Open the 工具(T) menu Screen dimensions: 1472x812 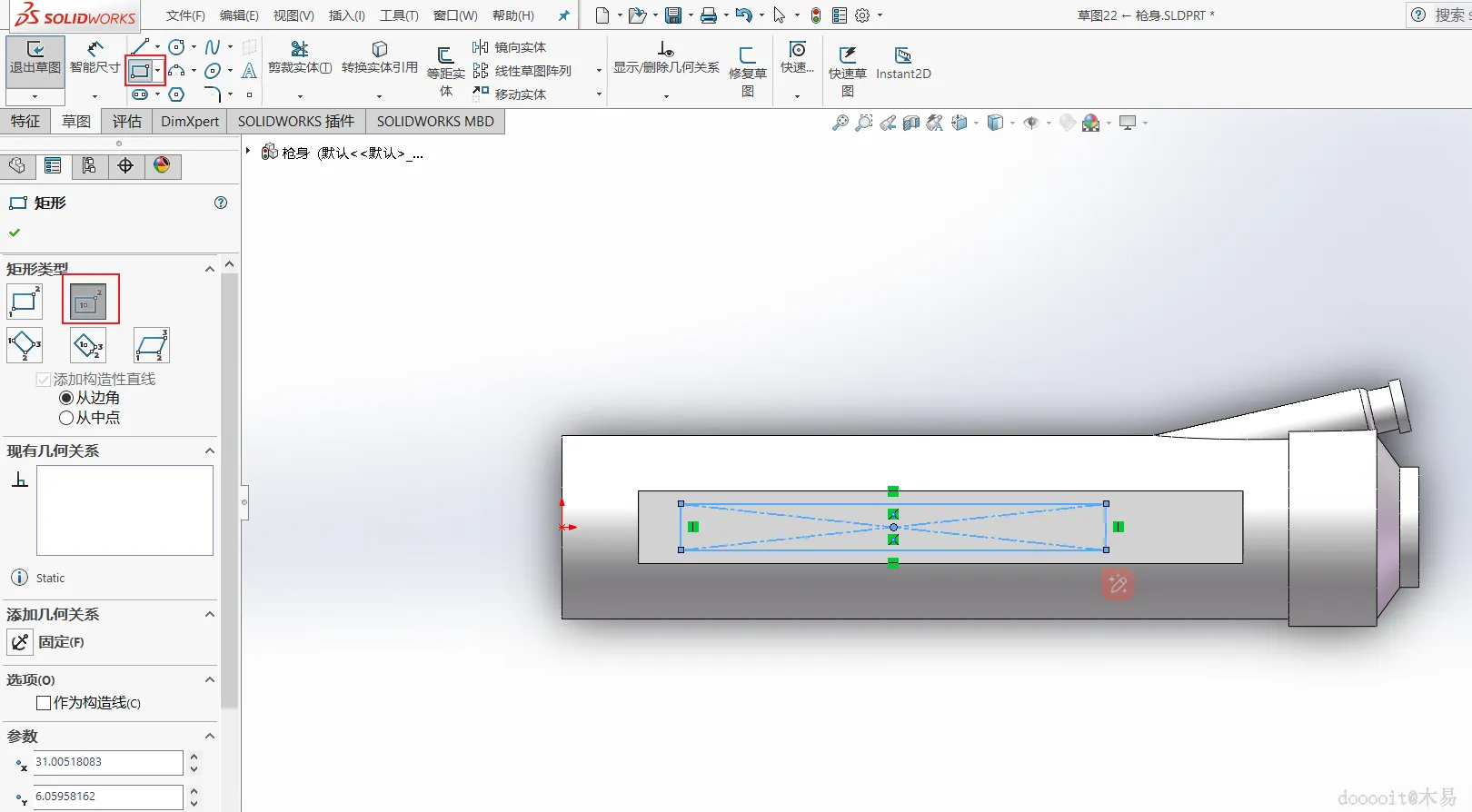tap(399, 15)
